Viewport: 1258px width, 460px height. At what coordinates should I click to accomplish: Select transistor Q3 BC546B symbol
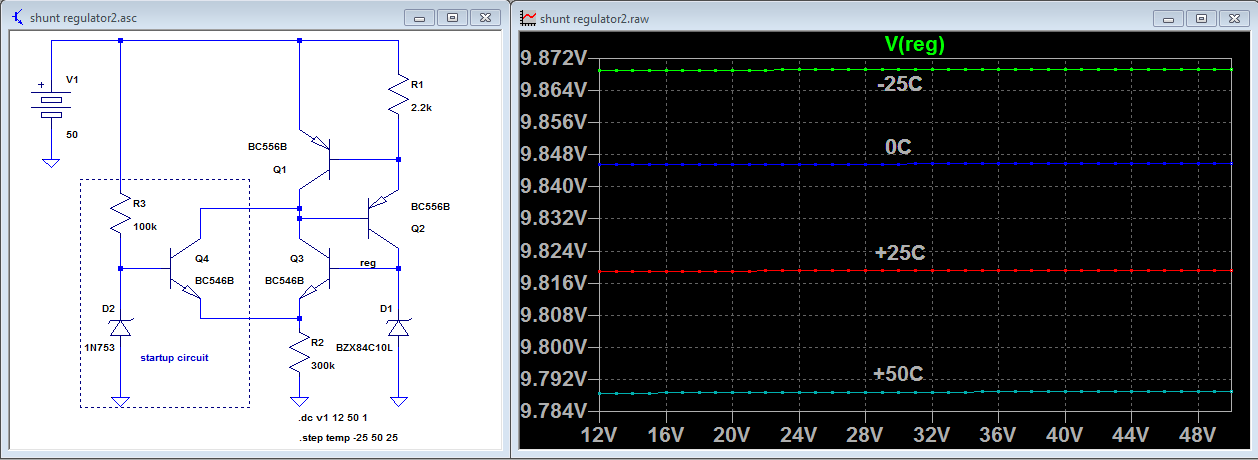[315, 267]
